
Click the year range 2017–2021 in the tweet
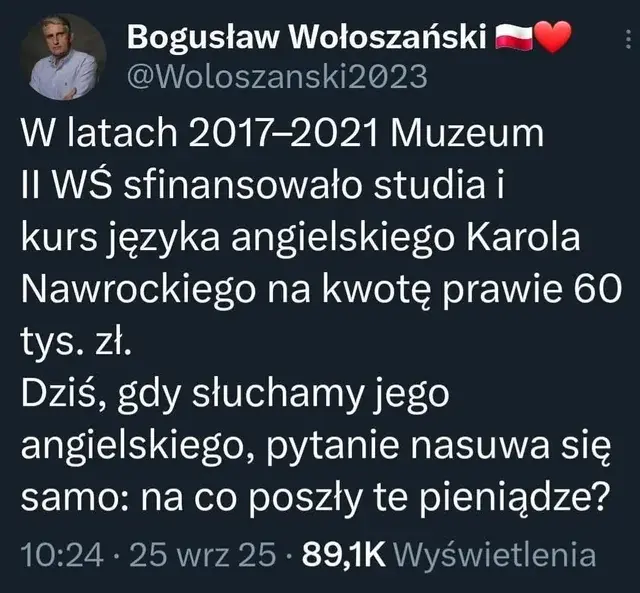(x=283, y=133)
